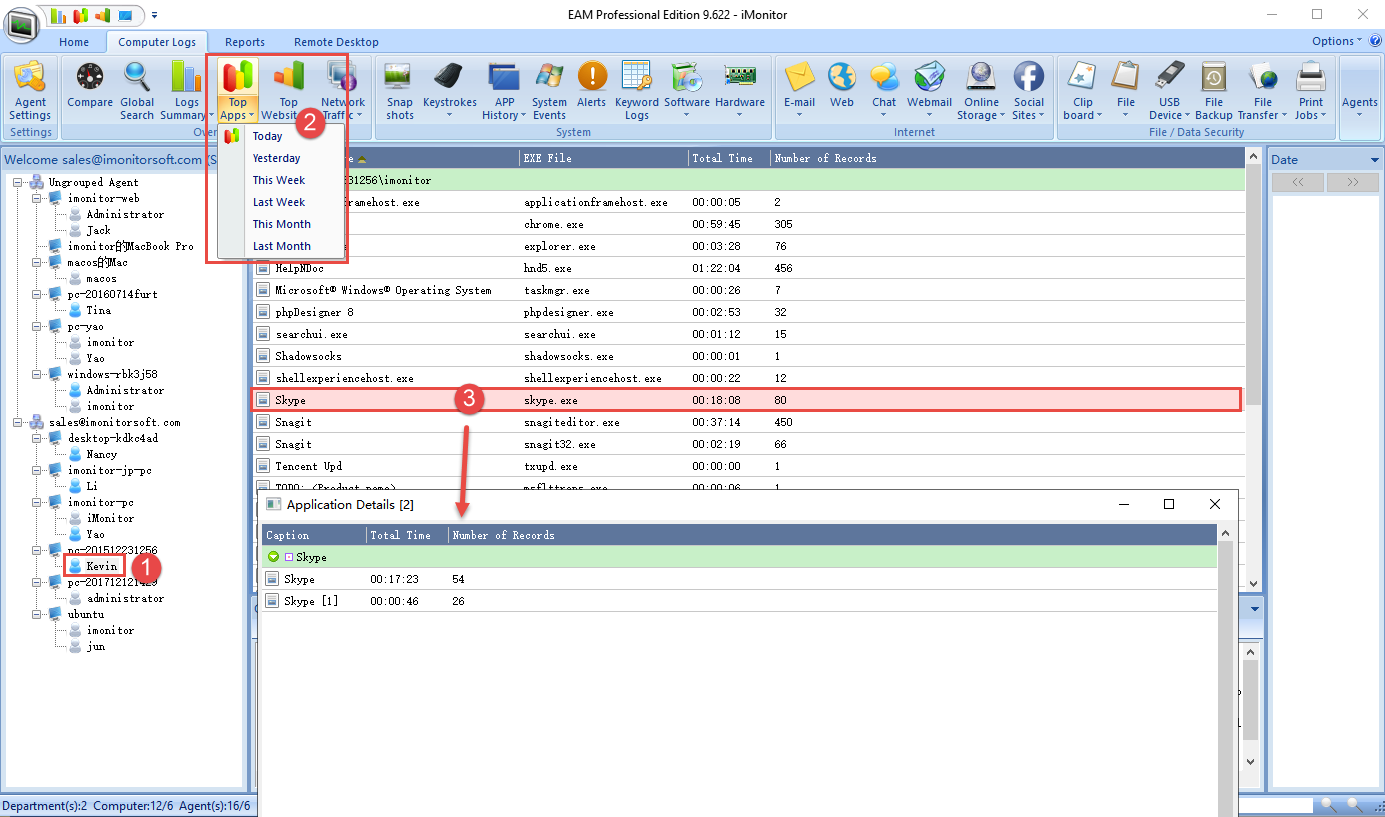Open System Events logs
The height and width of the screenshot is (817, 1385).
pyautogui.click(x=549, y=90)
